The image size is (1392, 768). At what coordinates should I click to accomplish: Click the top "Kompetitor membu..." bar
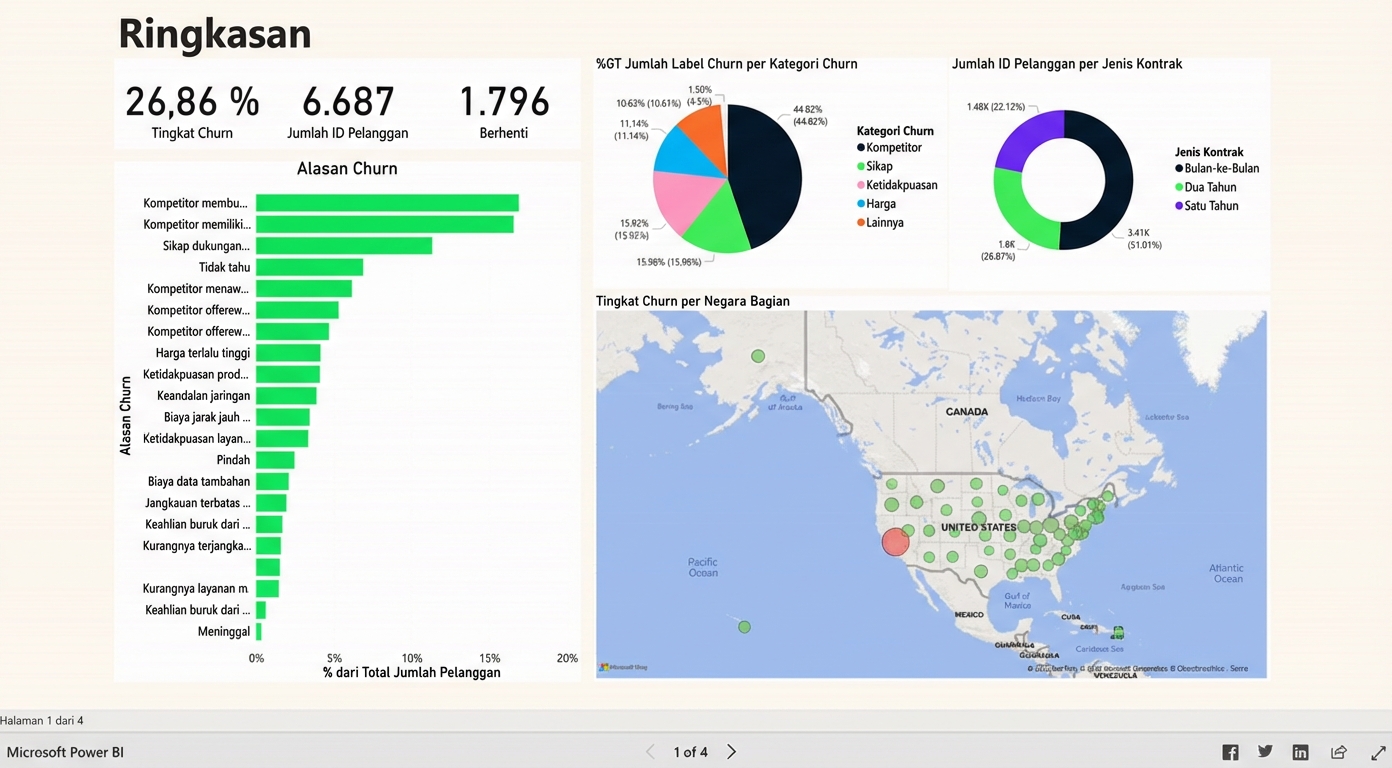(387, 203)
